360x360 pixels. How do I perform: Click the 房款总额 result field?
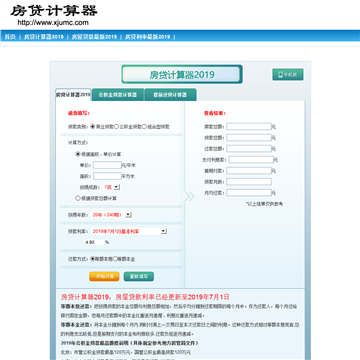[249, 127]
